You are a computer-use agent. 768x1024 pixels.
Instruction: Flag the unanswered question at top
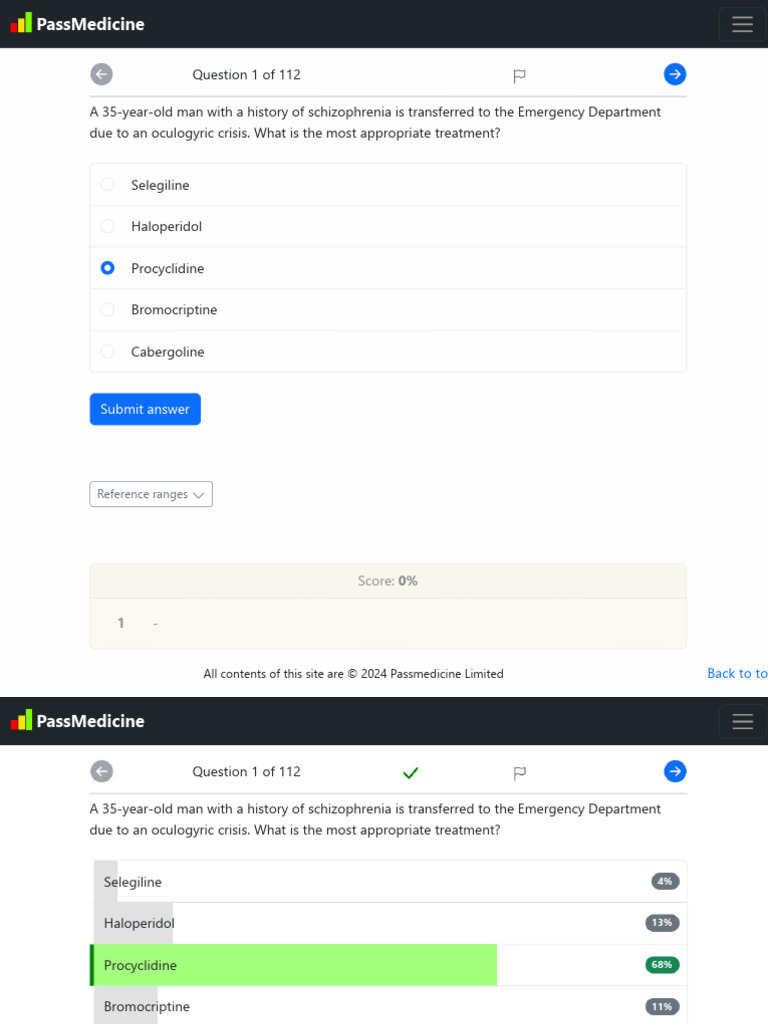pyautogui.click(x=519, y=76)
